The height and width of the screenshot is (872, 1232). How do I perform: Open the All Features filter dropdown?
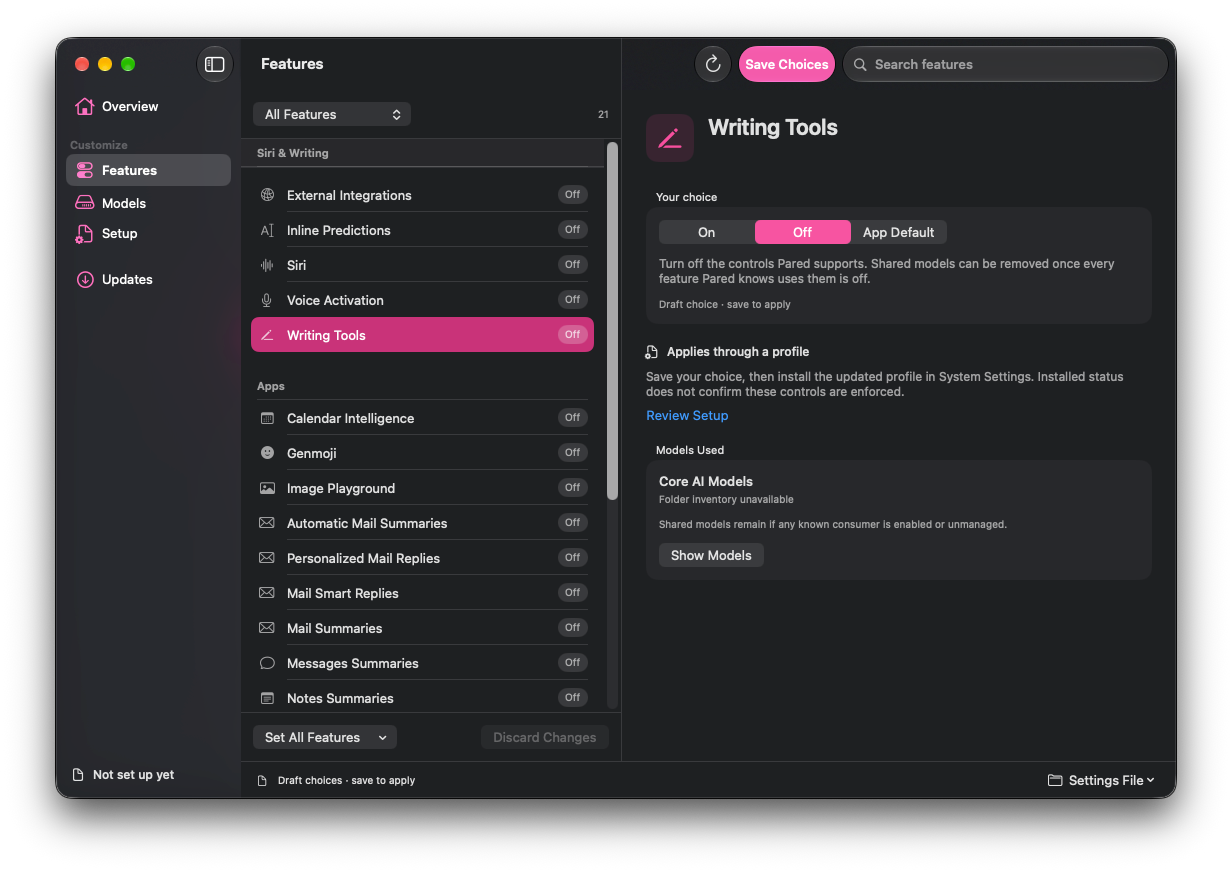pos(332,114)
